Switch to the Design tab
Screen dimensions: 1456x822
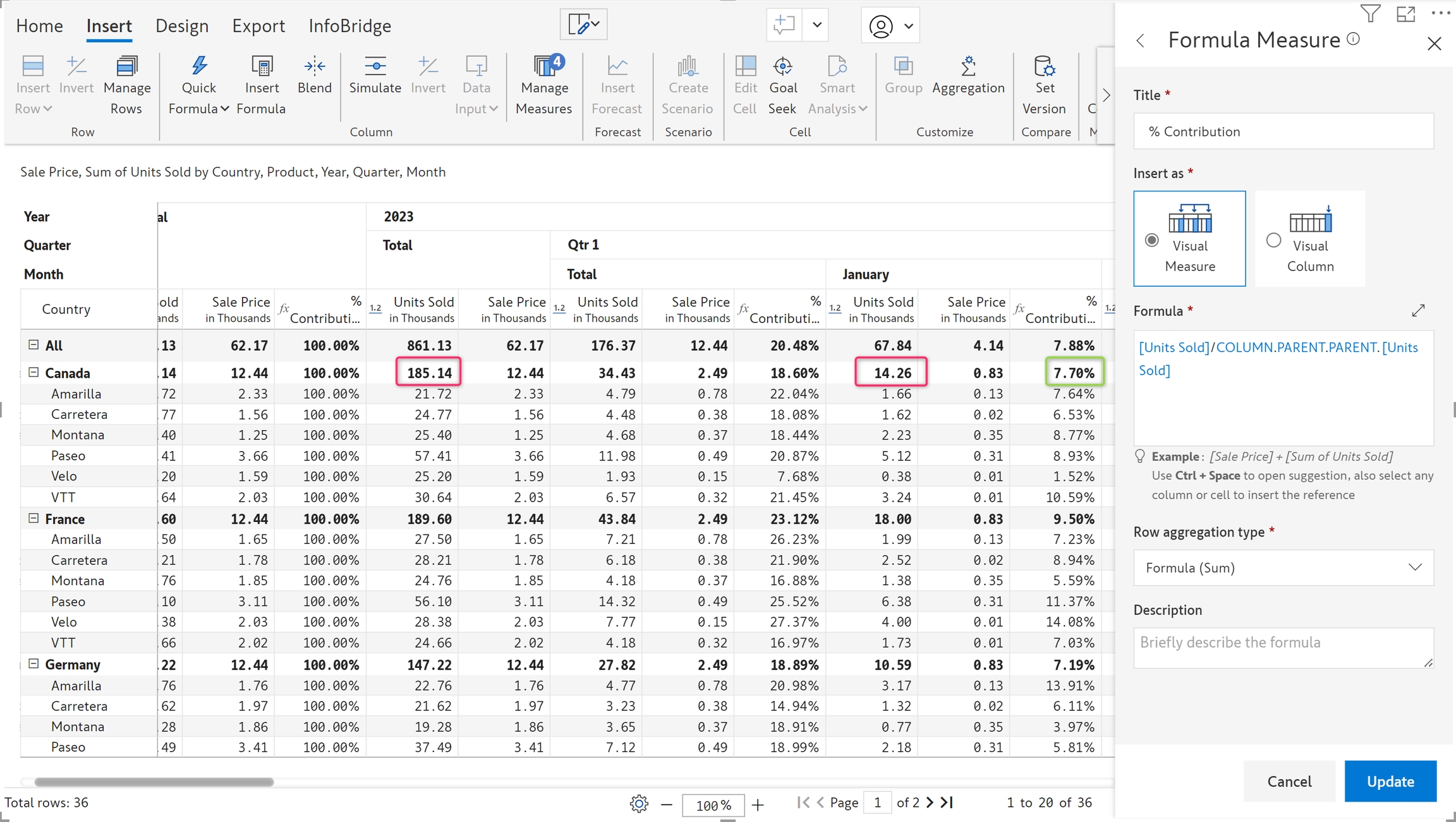click(x=182, y=26)
